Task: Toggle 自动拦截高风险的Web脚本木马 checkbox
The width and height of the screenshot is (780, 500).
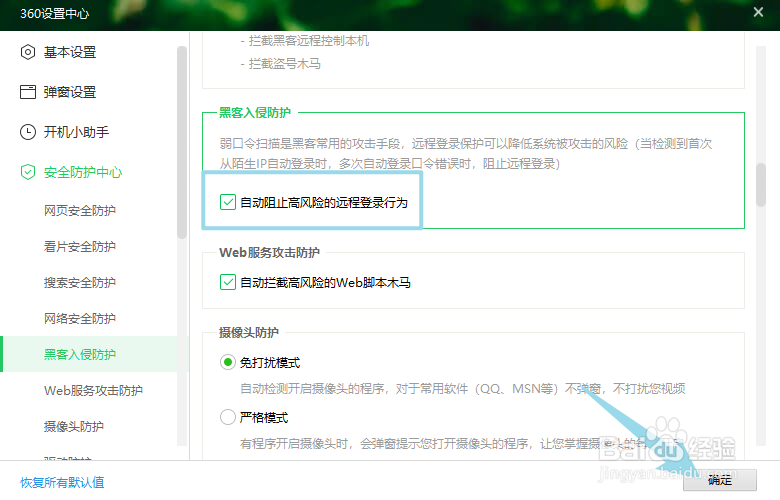Action: pyautogui.click(x=228, y=282)
